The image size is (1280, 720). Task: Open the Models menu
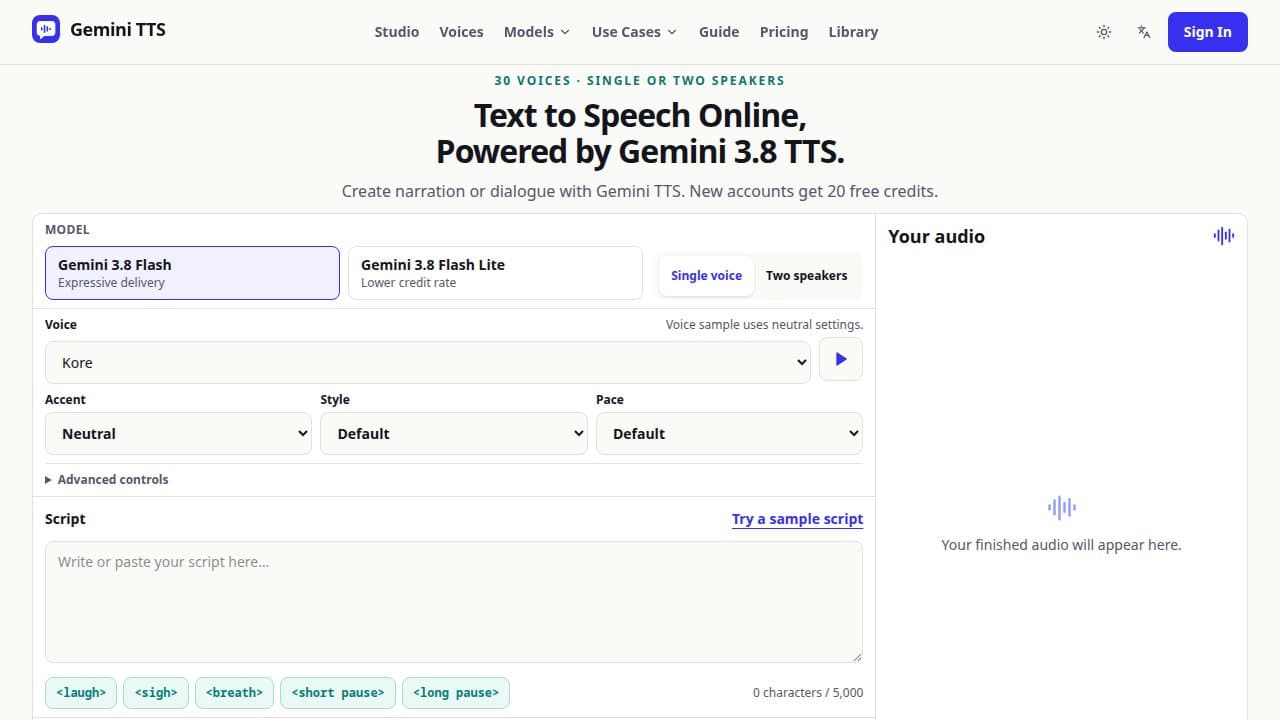pyautogui.click(x=537, y=32)
